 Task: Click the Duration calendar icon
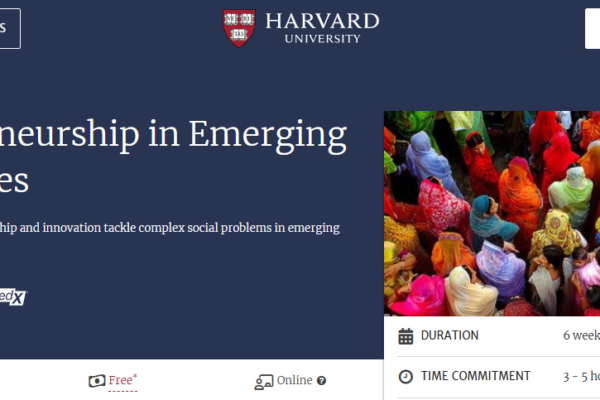coord(406,336)
